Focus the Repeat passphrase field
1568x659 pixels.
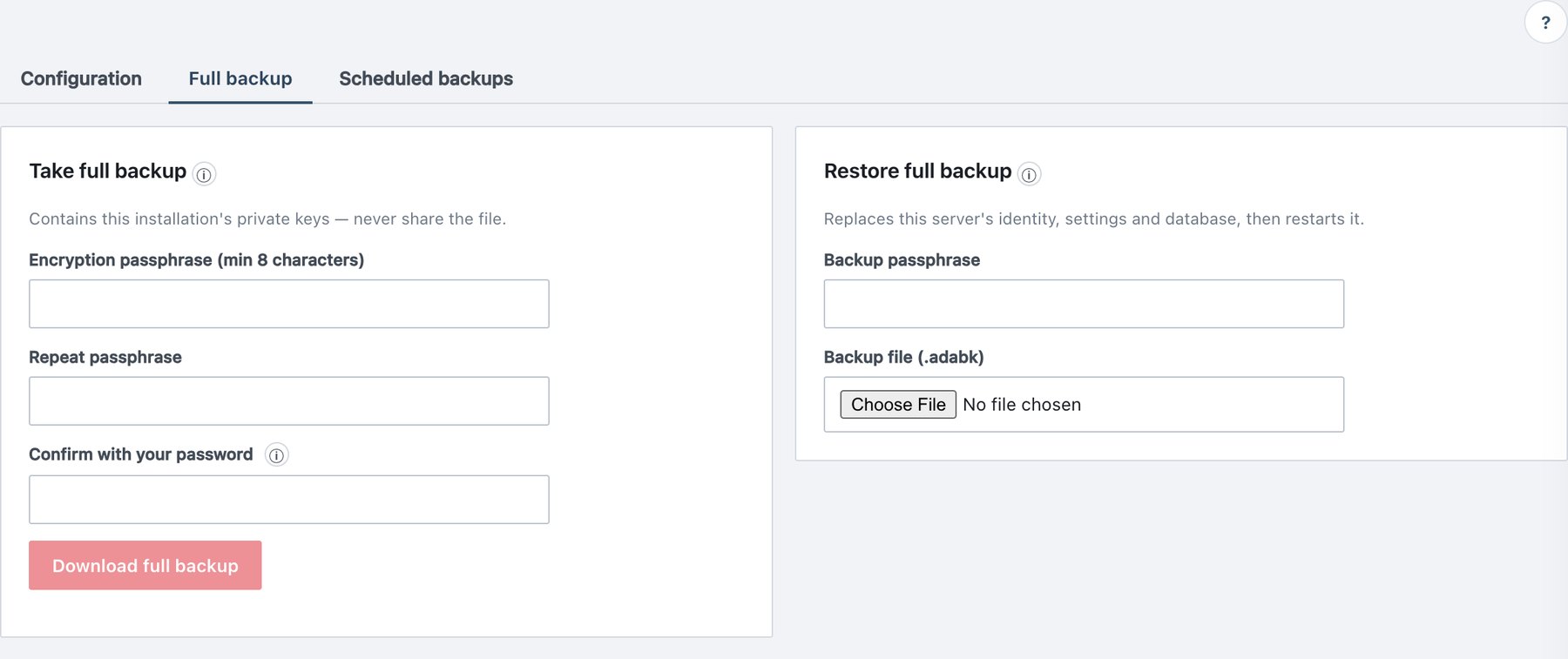point(289,401)
